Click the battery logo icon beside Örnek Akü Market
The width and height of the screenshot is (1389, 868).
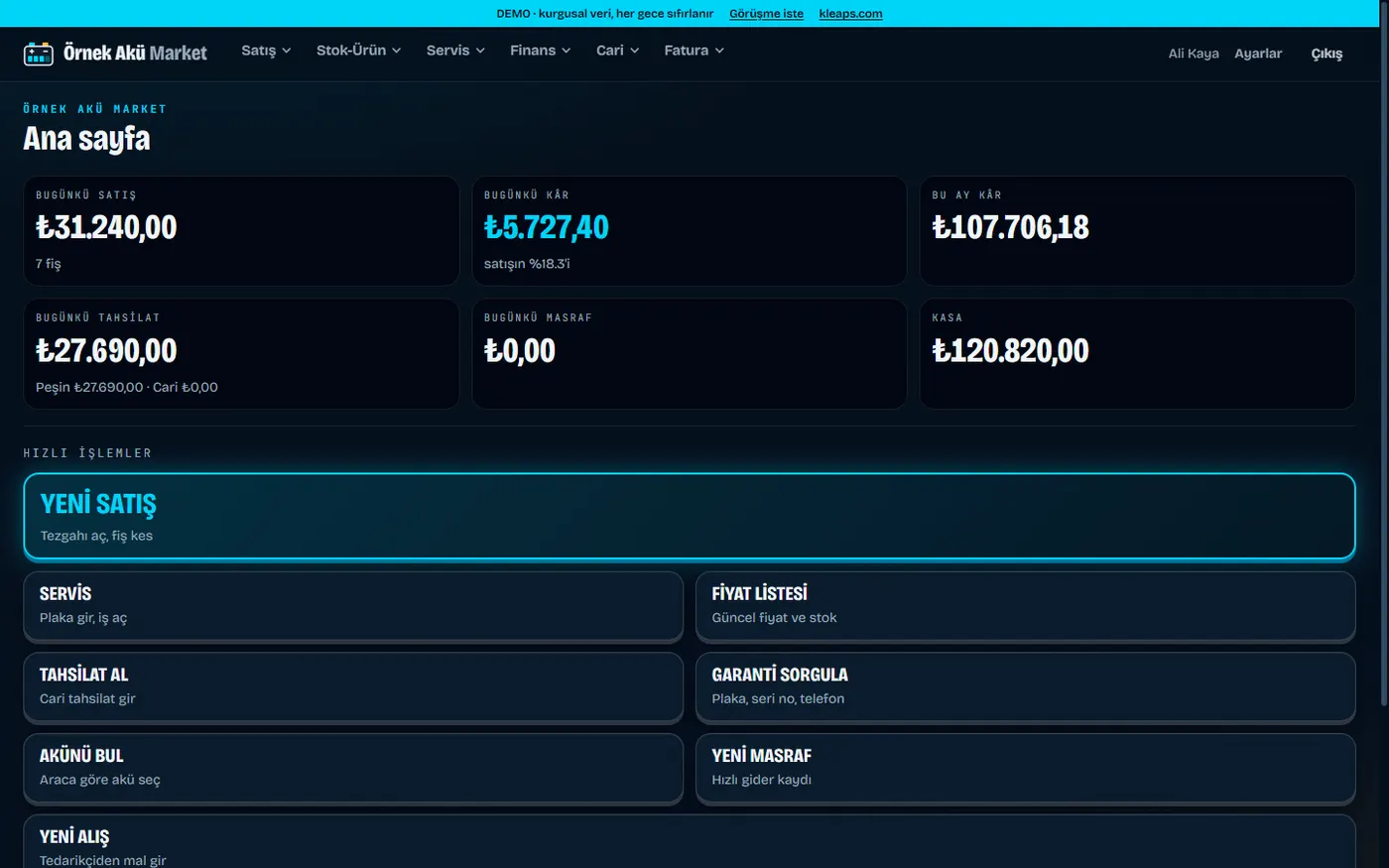click(39, 54)
